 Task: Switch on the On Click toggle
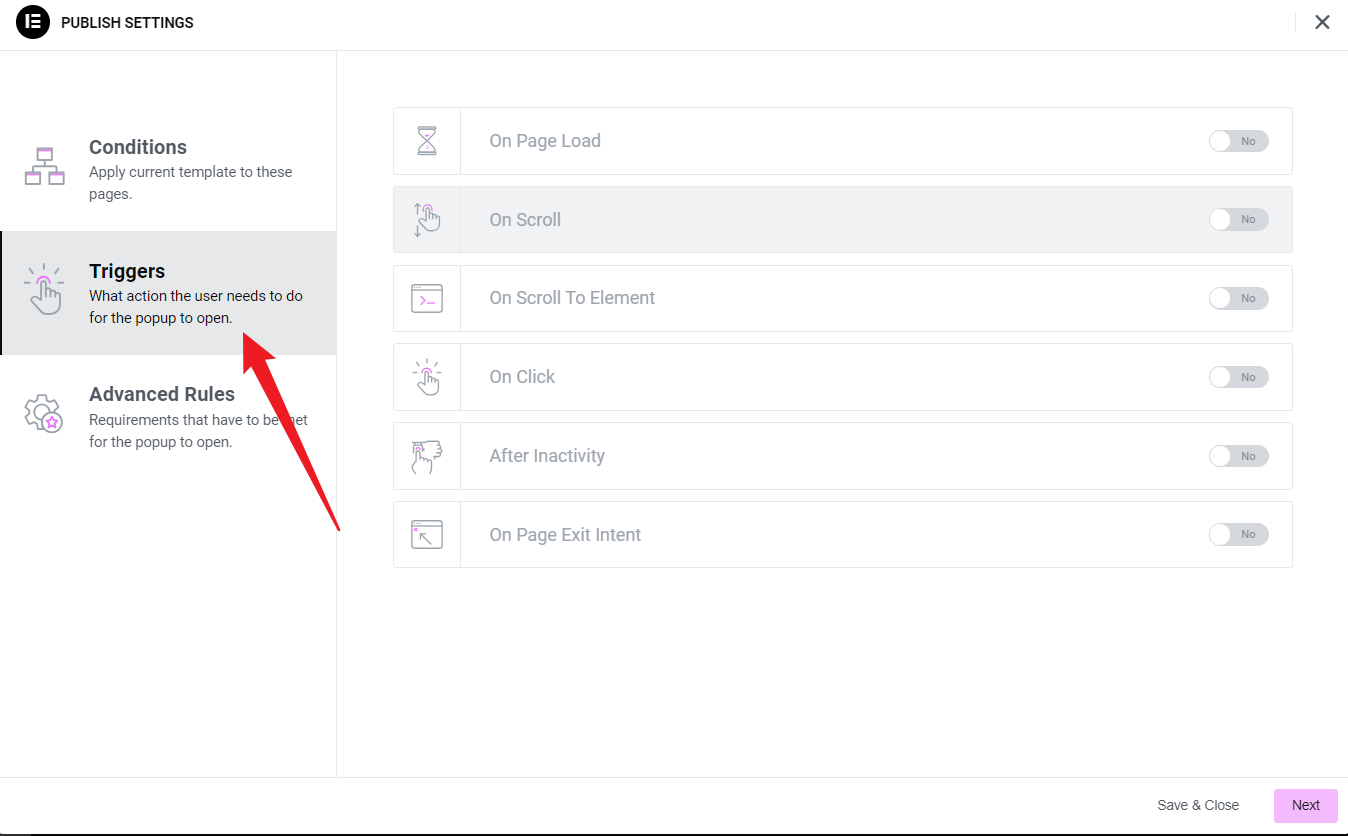(x=1238, y=377)
